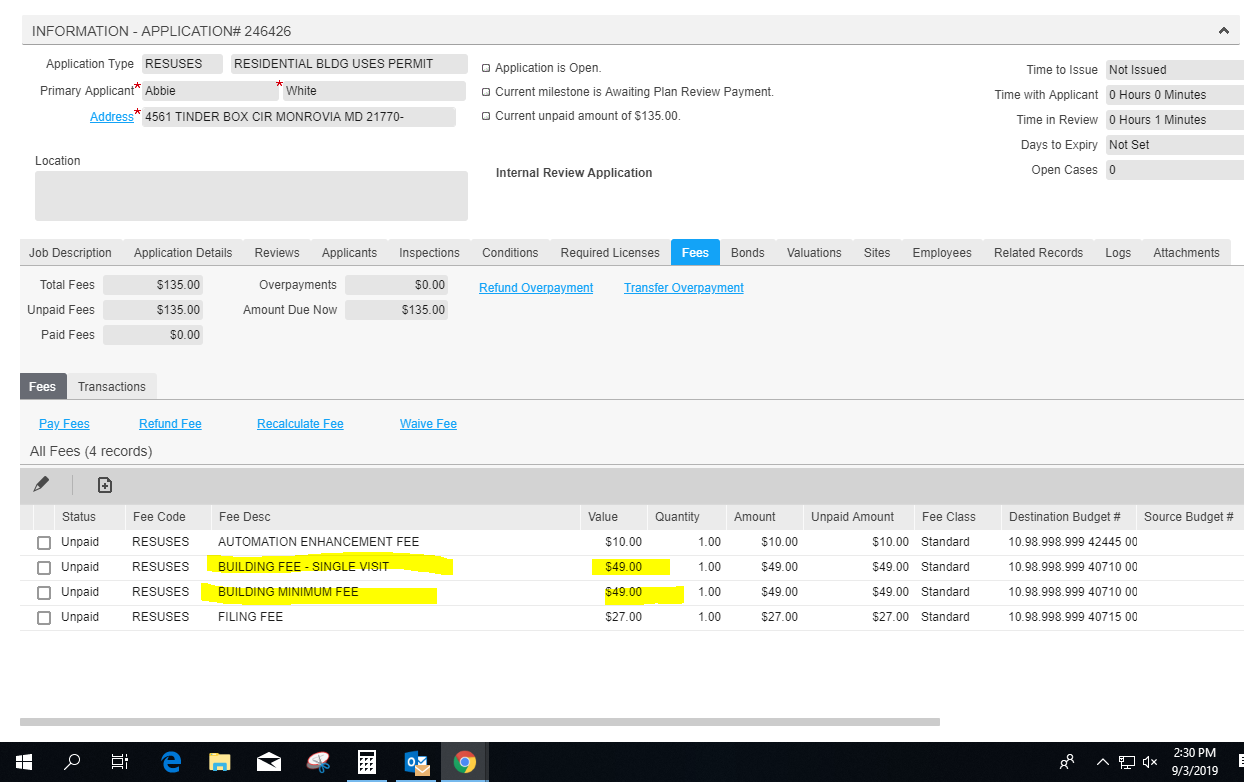Click FILING FEE description cell
1244x782 pixels.
(x=250, y=618)
